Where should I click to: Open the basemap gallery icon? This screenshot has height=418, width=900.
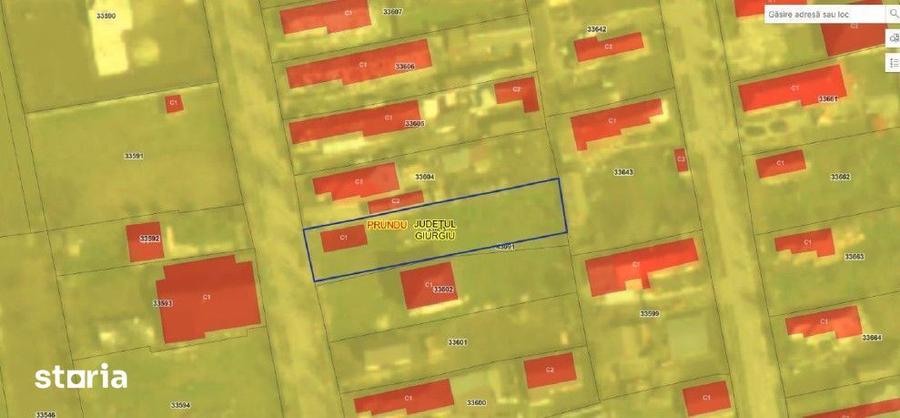click(x=895, y=39)
